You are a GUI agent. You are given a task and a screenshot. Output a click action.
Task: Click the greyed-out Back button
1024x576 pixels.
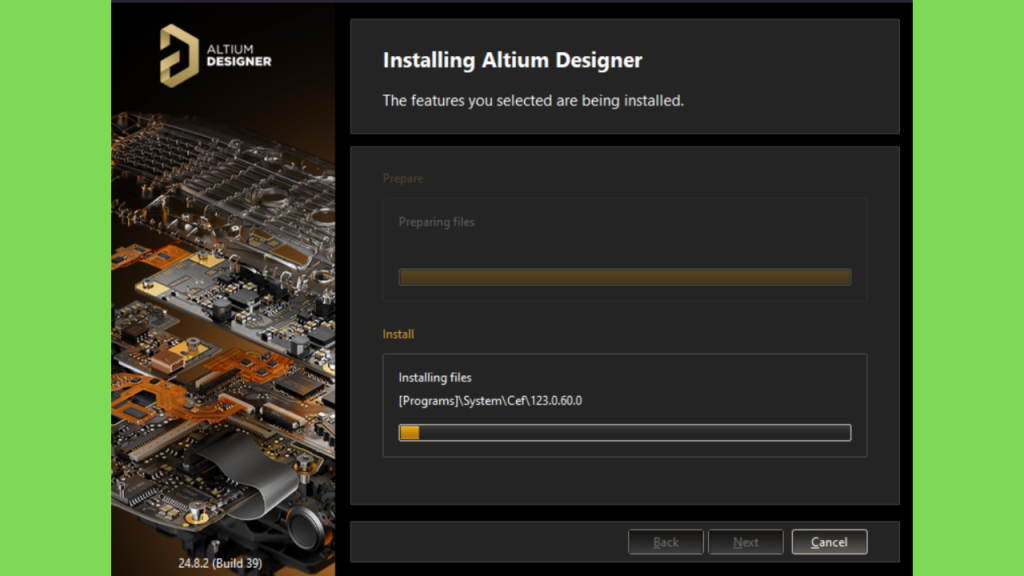pos(665,542)
